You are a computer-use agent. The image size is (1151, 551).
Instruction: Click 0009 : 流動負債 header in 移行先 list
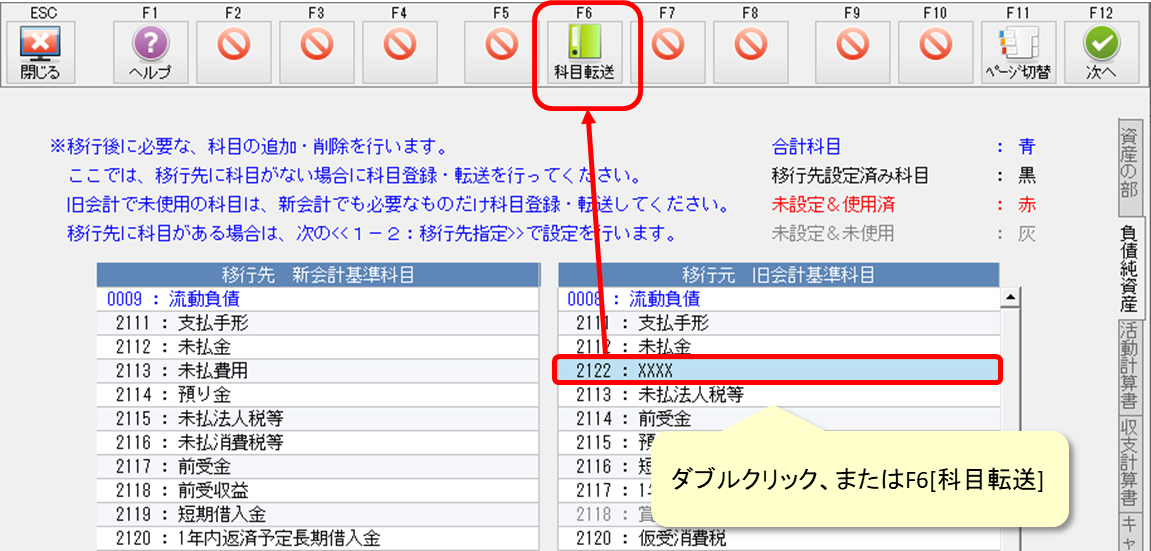[318, 298]
